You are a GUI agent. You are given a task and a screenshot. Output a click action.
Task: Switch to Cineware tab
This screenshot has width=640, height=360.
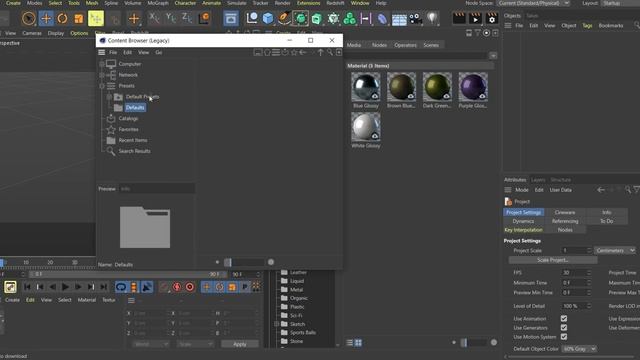click(x=565, y=213)
